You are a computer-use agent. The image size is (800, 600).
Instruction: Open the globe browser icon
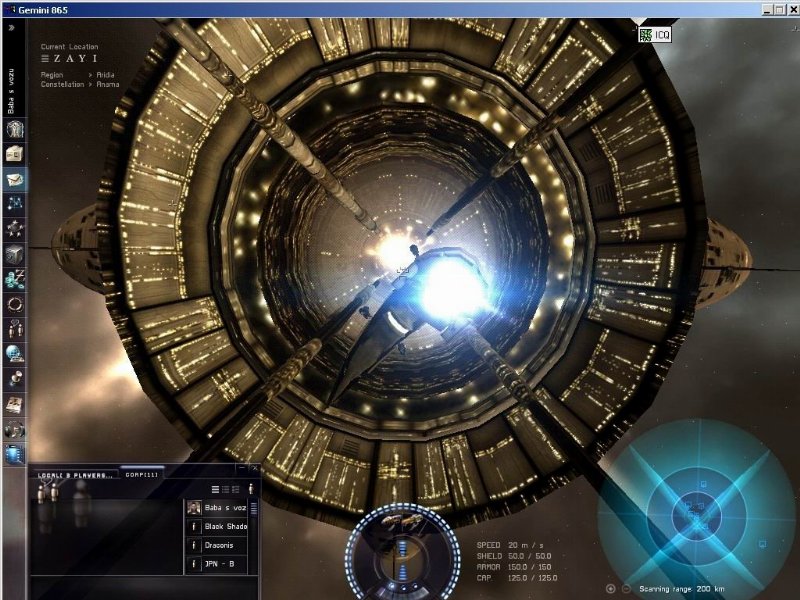point(15,354)
